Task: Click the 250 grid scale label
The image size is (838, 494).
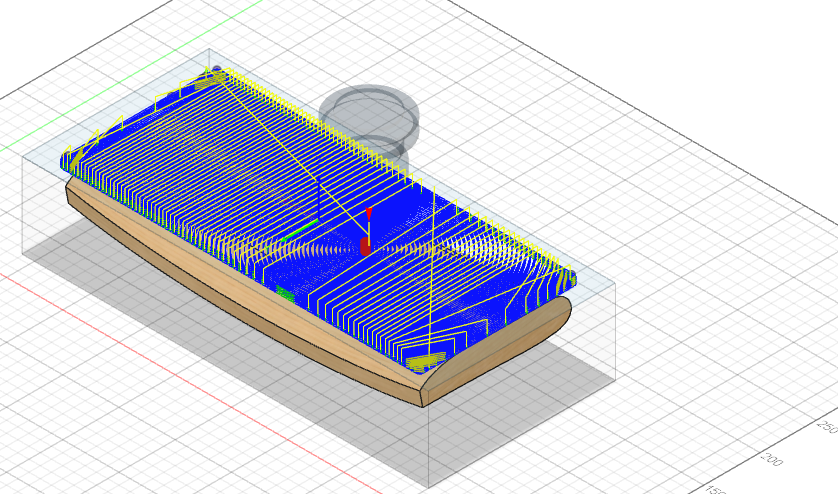Action: 826,426
